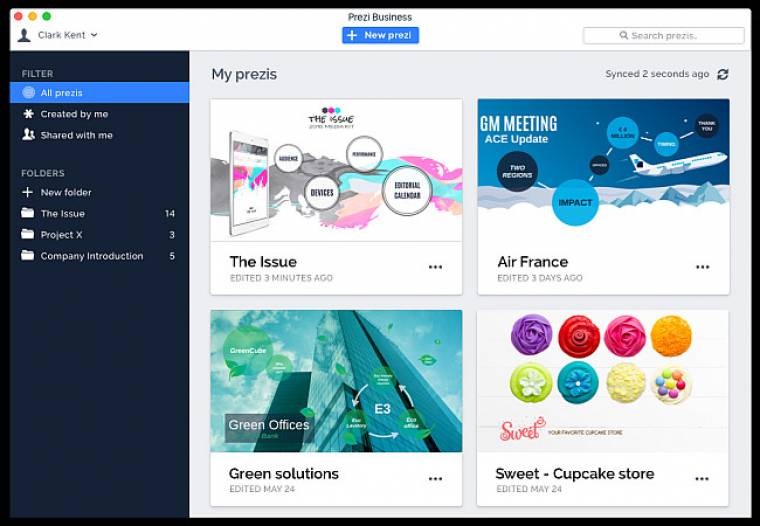Click the sync refresh icon
The image size is (760, 526).
(723, 74)
